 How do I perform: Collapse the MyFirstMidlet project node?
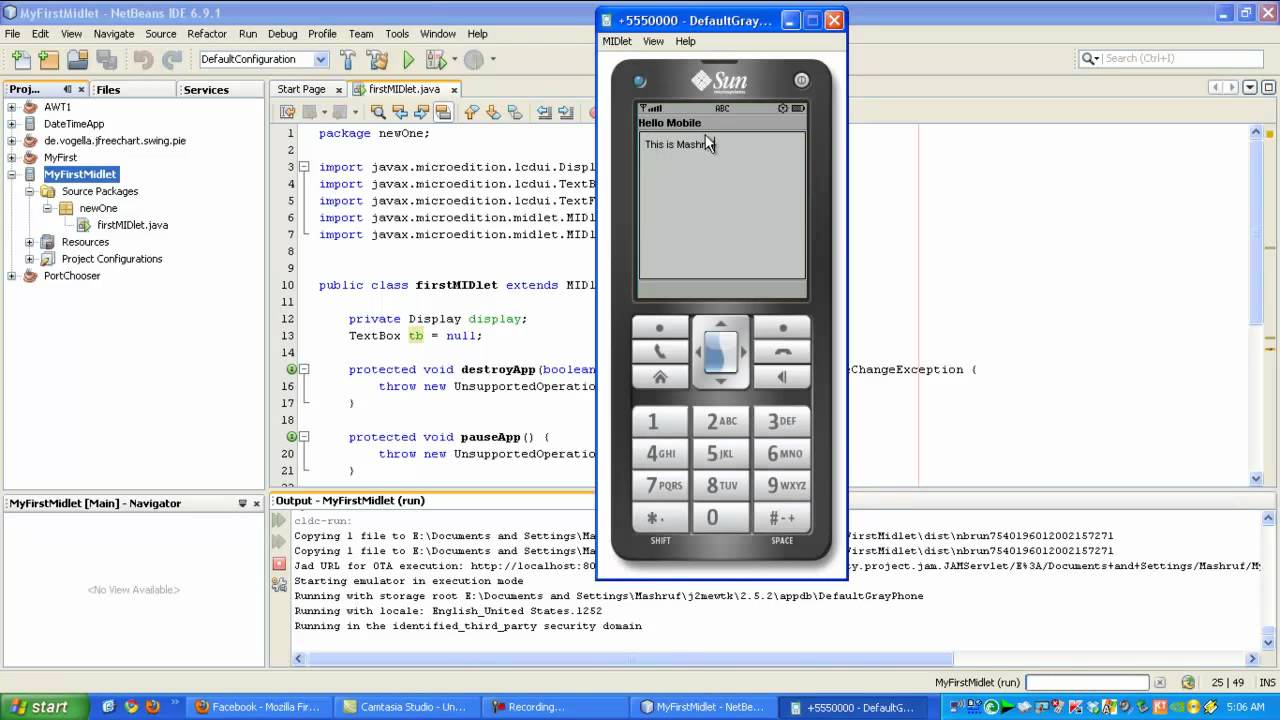(x=12, y=174)
